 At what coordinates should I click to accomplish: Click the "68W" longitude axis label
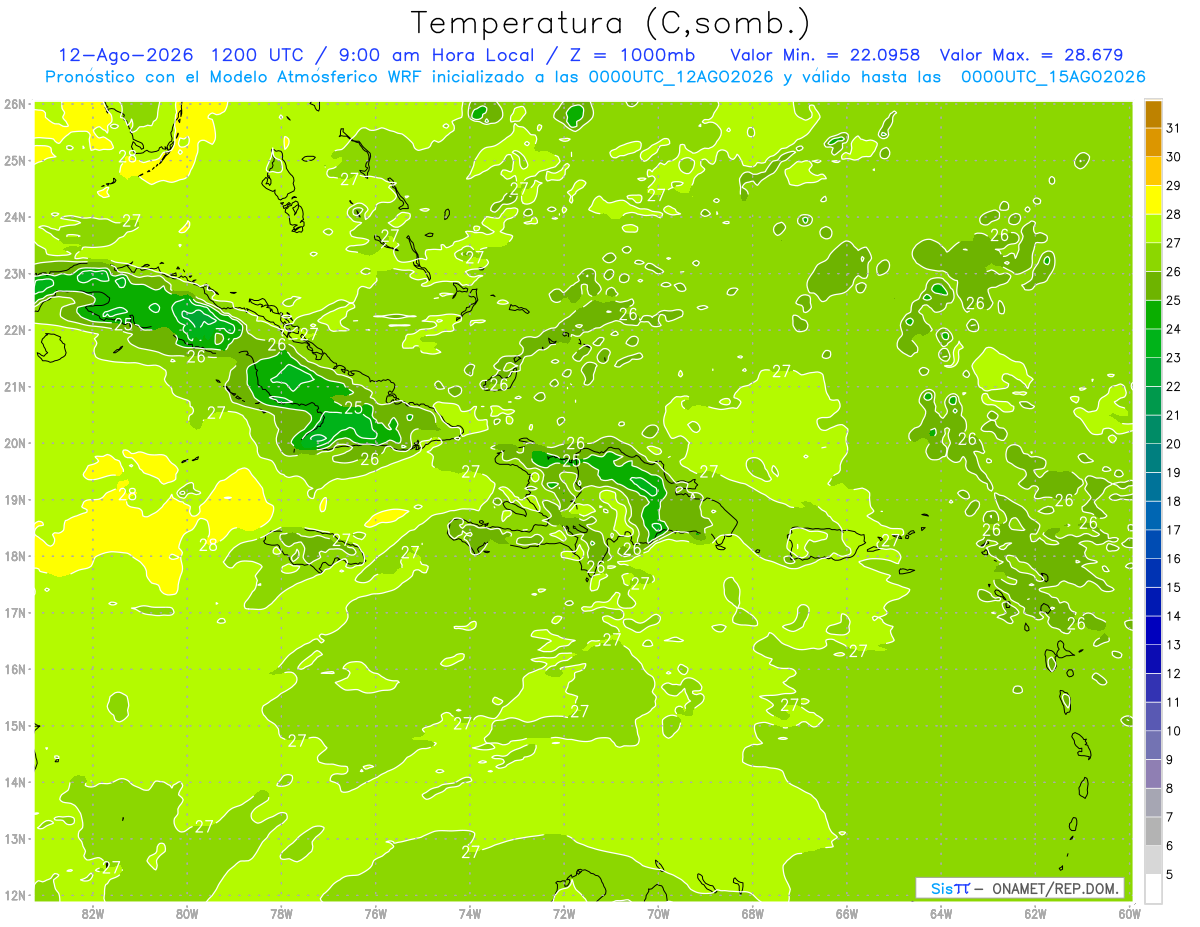click(753, 913)
